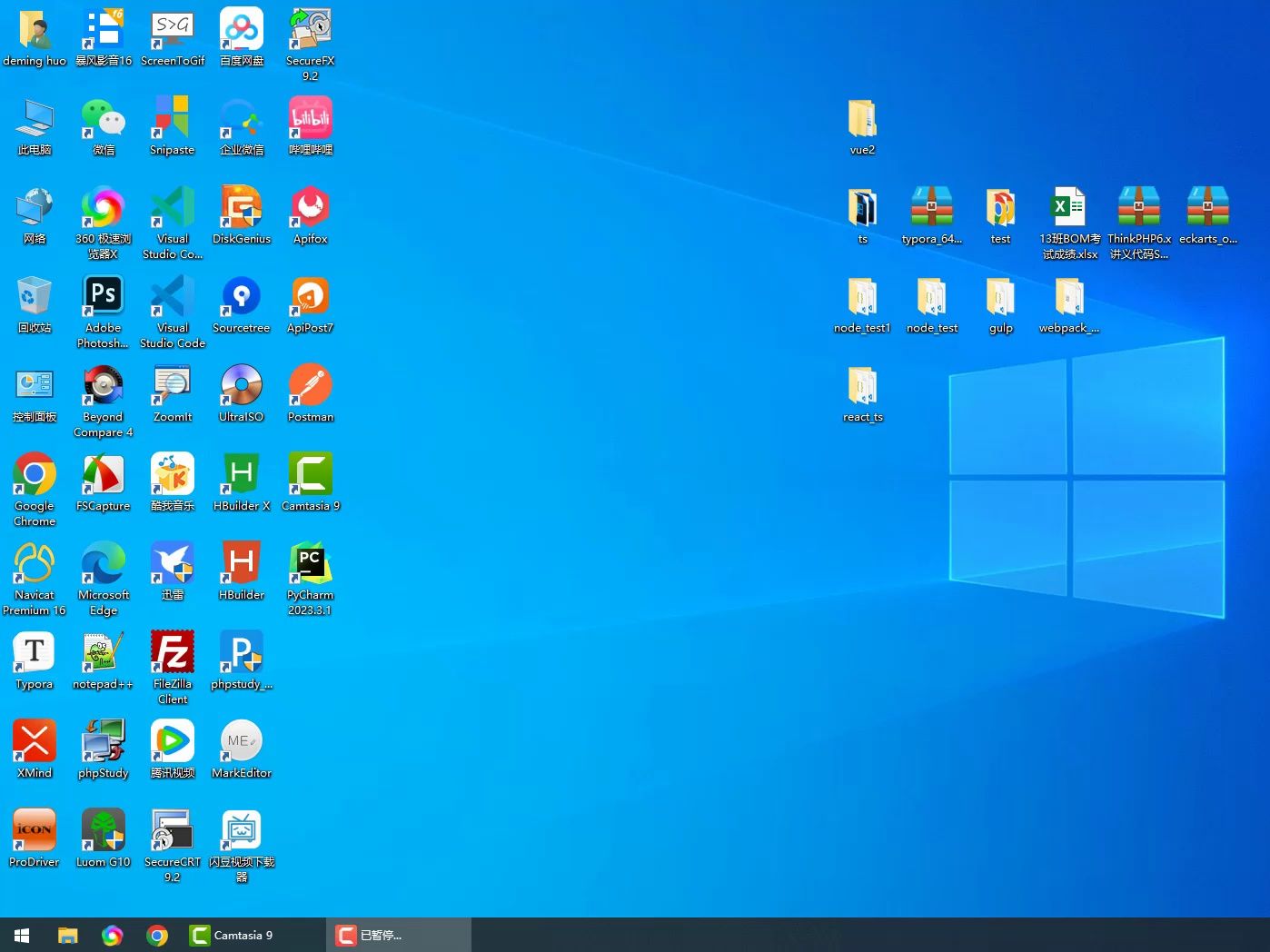
Task: Switch to the 已暂停 taskbar window
Action: [x=398, y=935]
